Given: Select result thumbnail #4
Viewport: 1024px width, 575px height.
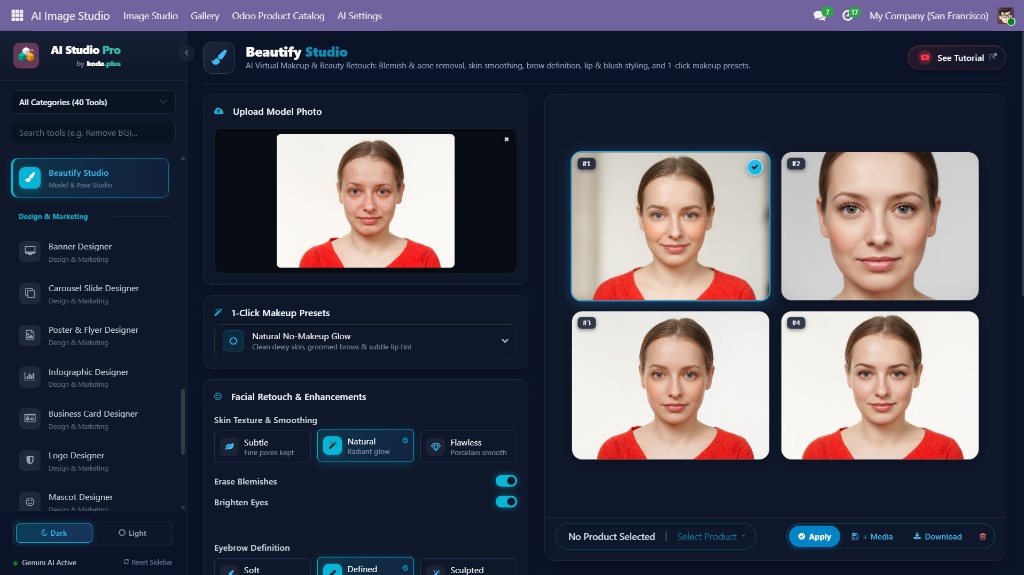Looking at the screenshot, I should pos(880,386).
